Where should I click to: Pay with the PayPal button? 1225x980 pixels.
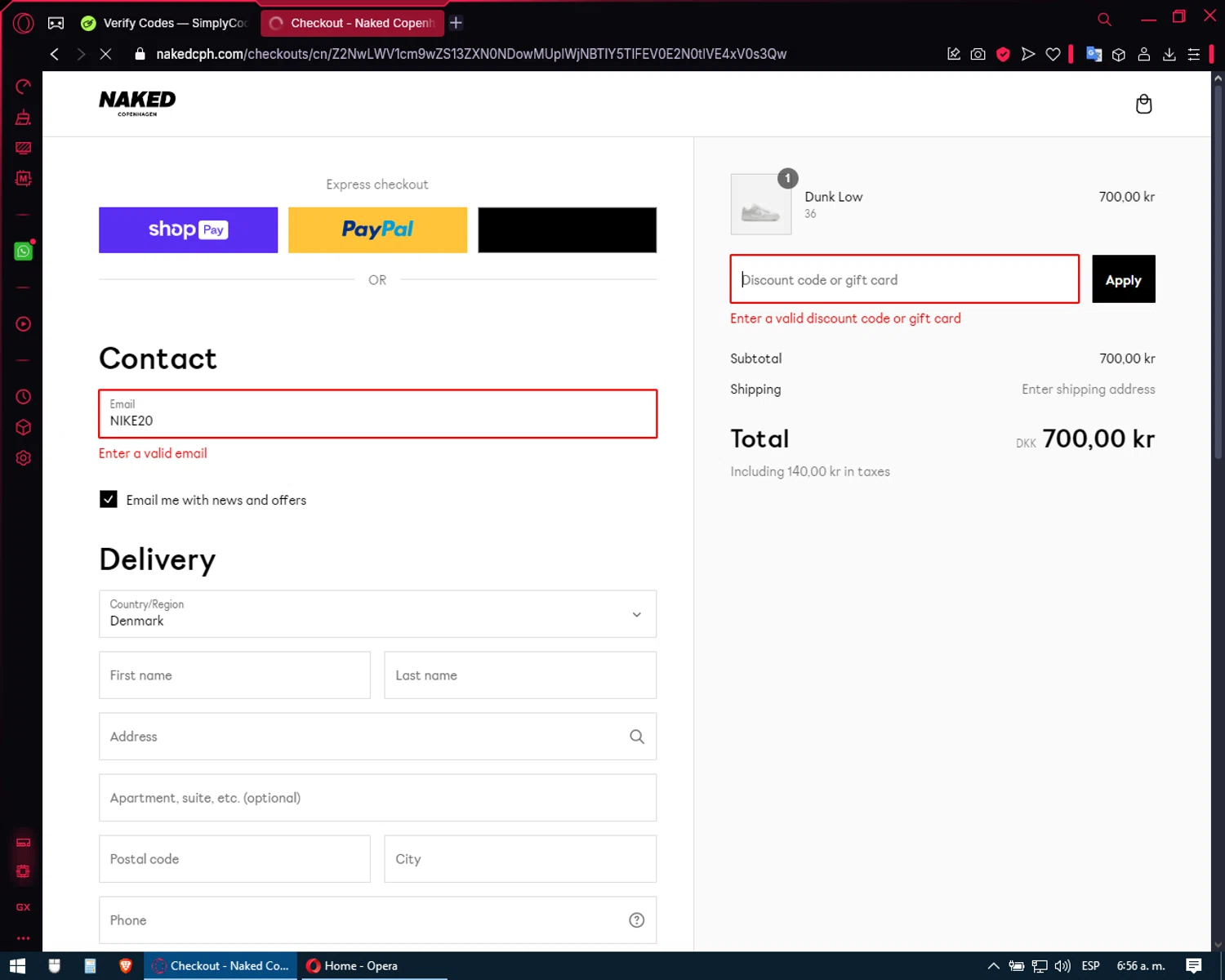coord(377,229)
